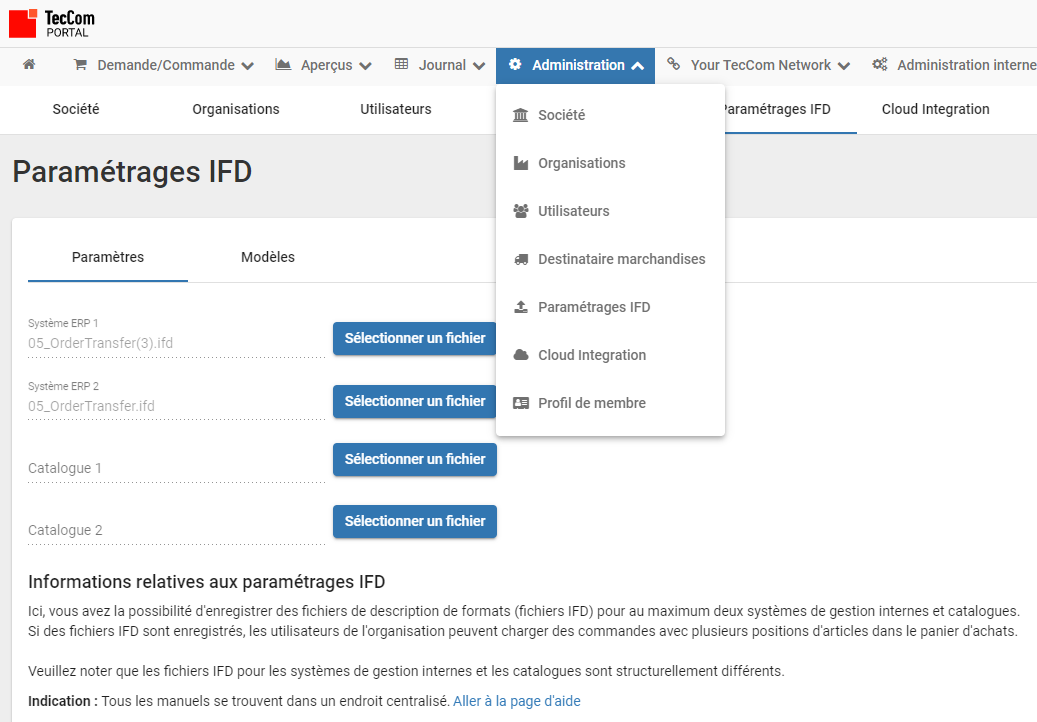Click the Catalogue 1 file field
This screenshot has width=1037, height=722.
pos(177,468)
